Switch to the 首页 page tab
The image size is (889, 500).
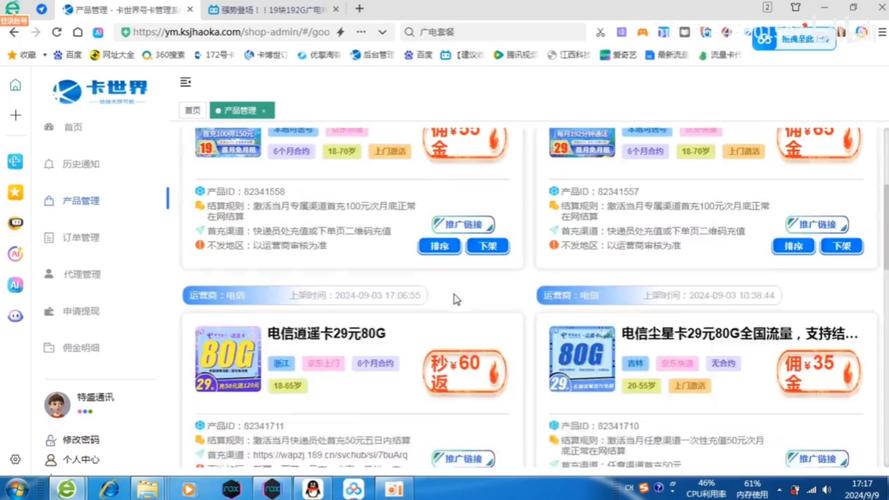193,110
